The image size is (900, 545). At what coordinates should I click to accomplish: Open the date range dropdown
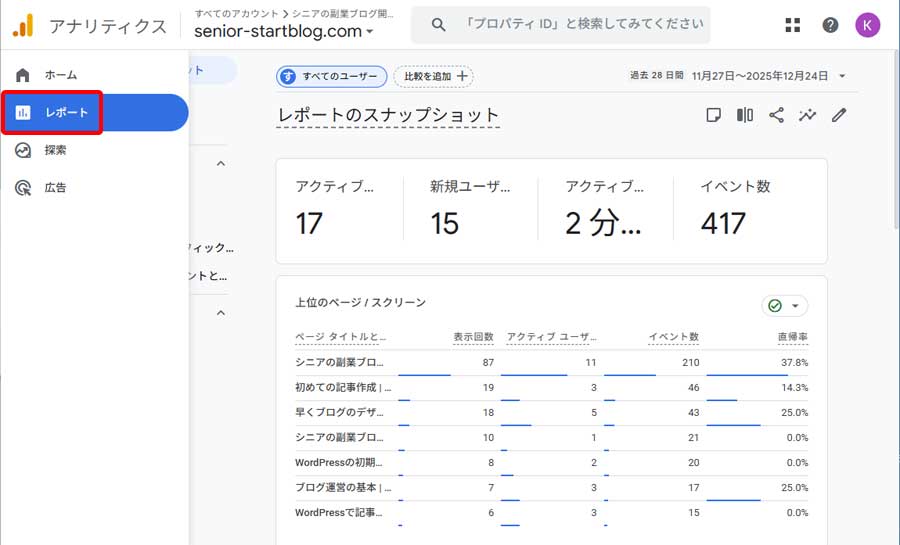pyautogui.click(x=842, y=76)
